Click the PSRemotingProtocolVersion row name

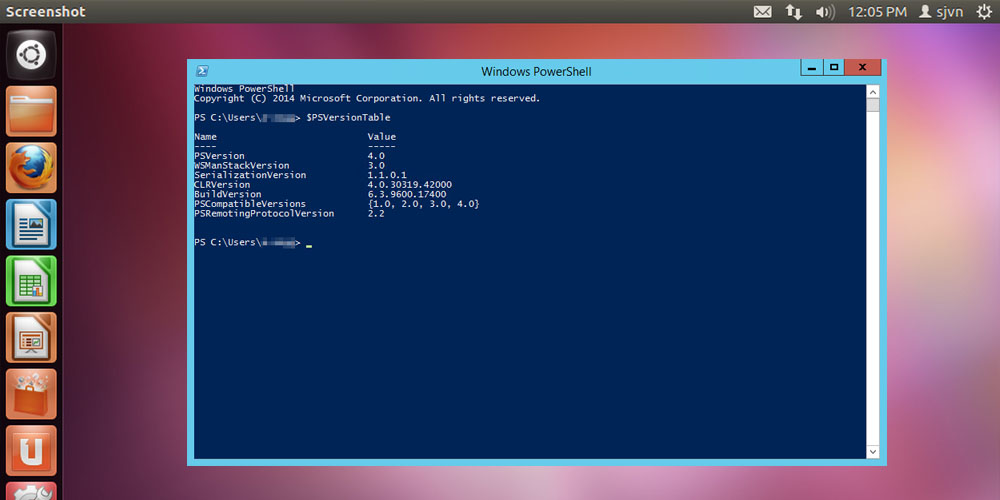264,213
